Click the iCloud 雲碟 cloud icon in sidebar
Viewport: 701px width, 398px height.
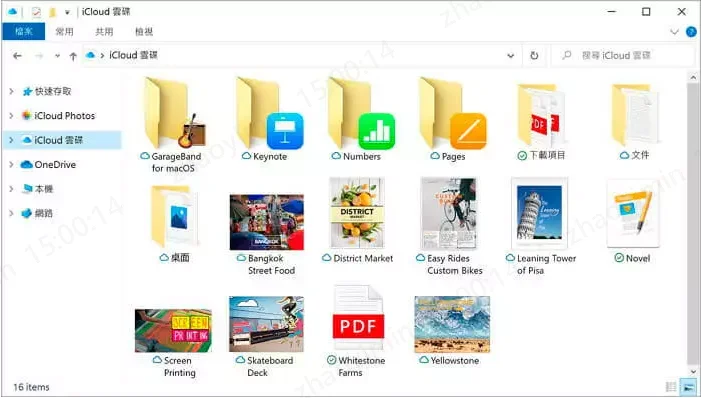point(27,140)
